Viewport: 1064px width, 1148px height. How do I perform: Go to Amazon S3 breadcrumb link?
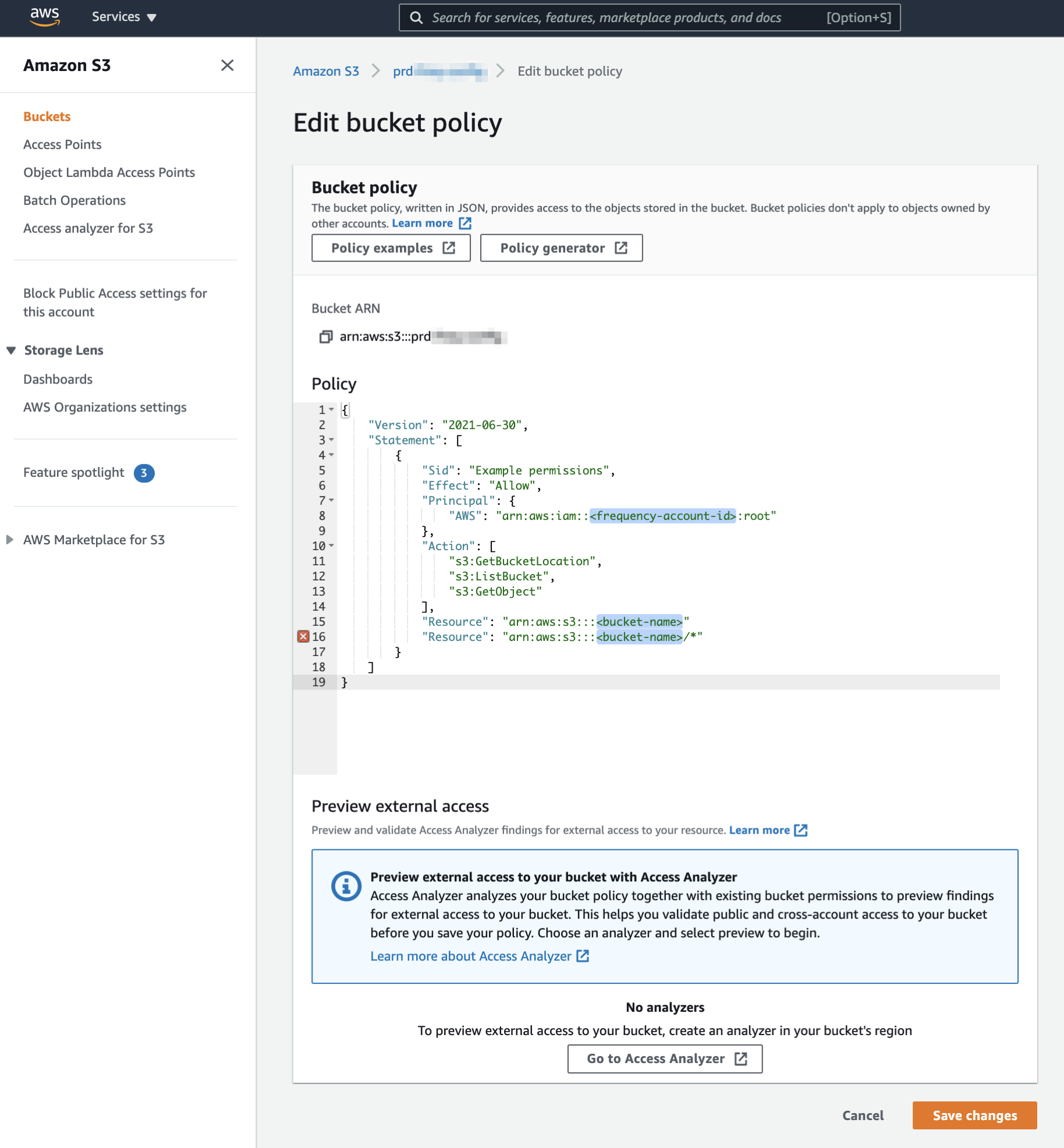326,71
